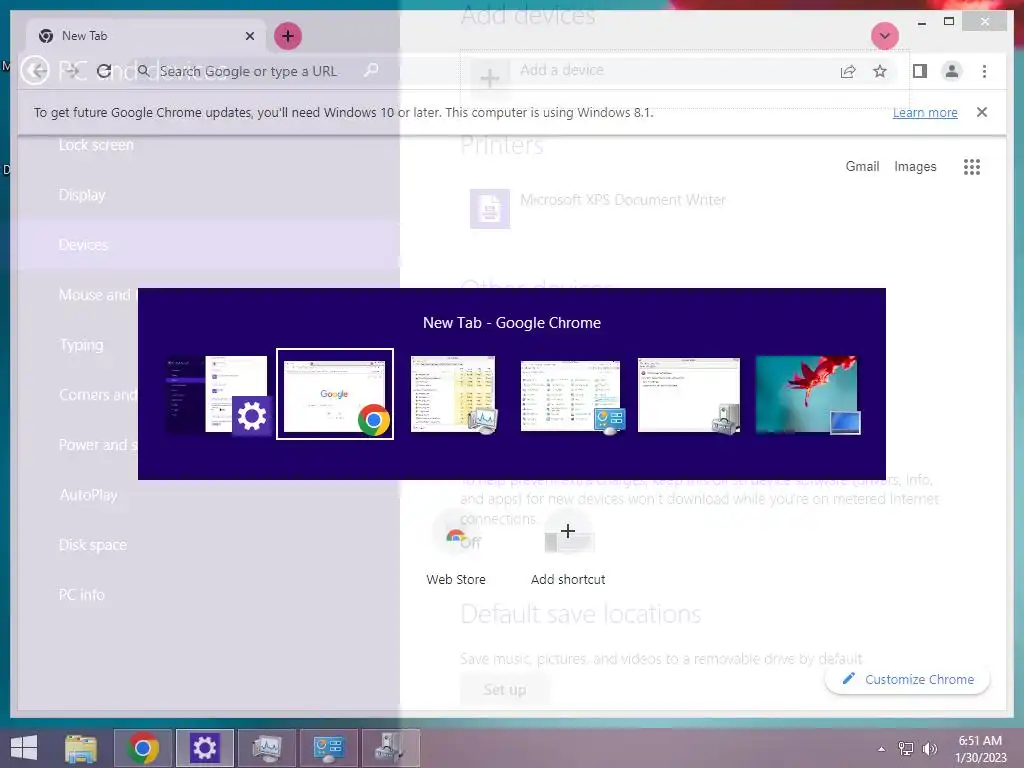The image size is (1024, 768).
Task: Click the Learn more link
Action: click(x=925, y=112)
